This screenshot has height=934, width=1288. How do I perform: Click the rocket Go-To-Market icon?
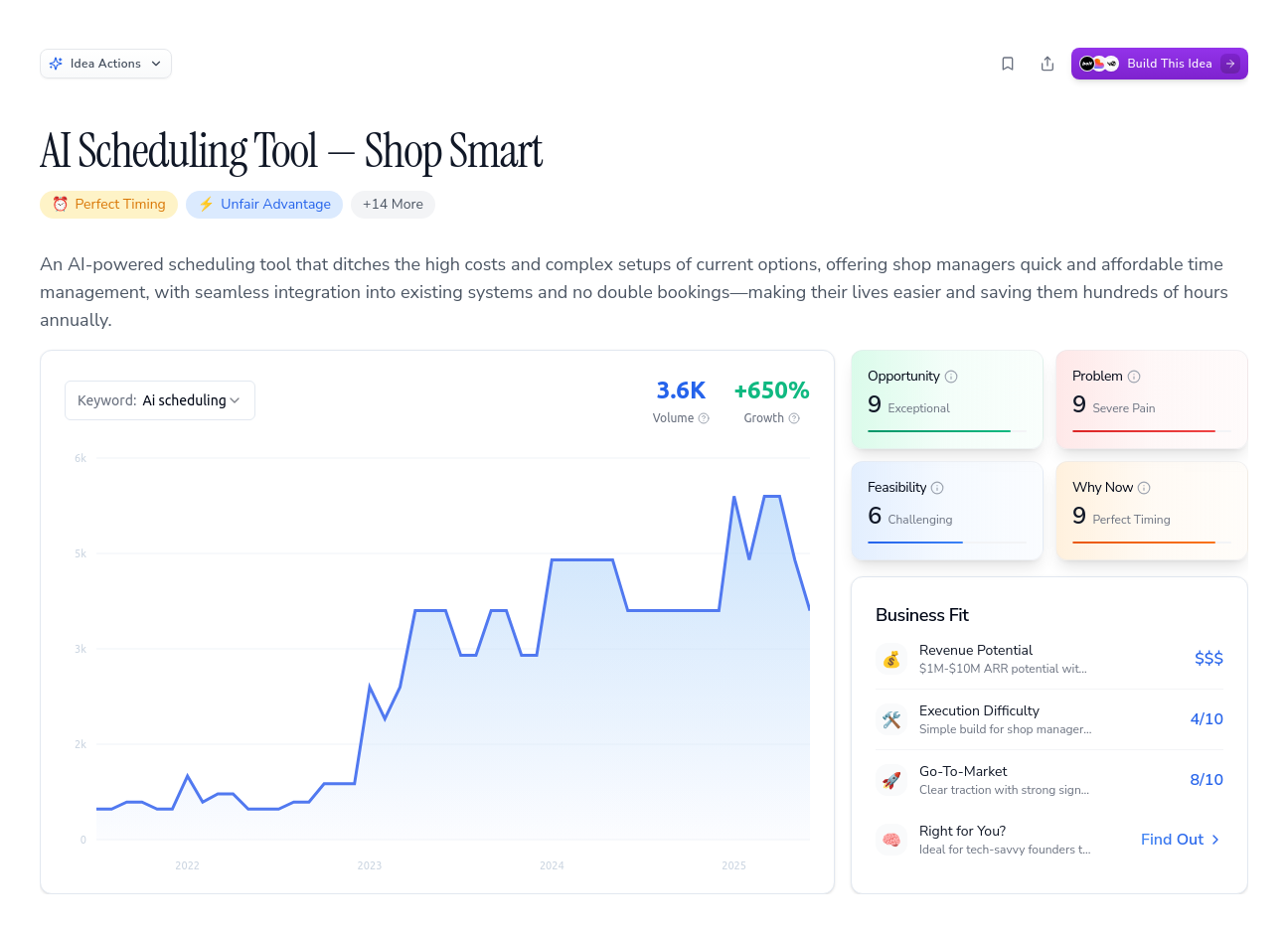tap(891, 780)
